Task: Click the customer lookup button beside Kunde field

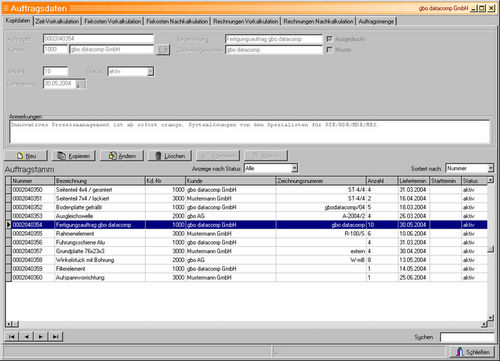Action: (163, 50)
